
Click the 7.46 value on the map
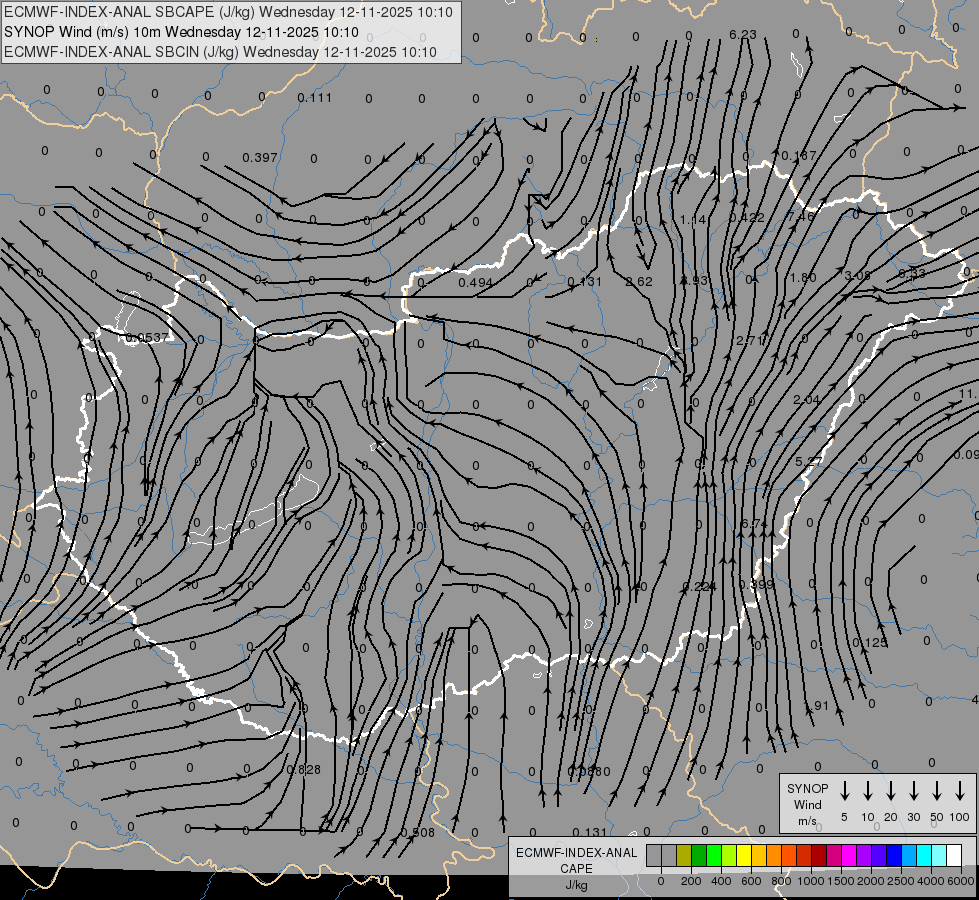[x=802, y=216]
